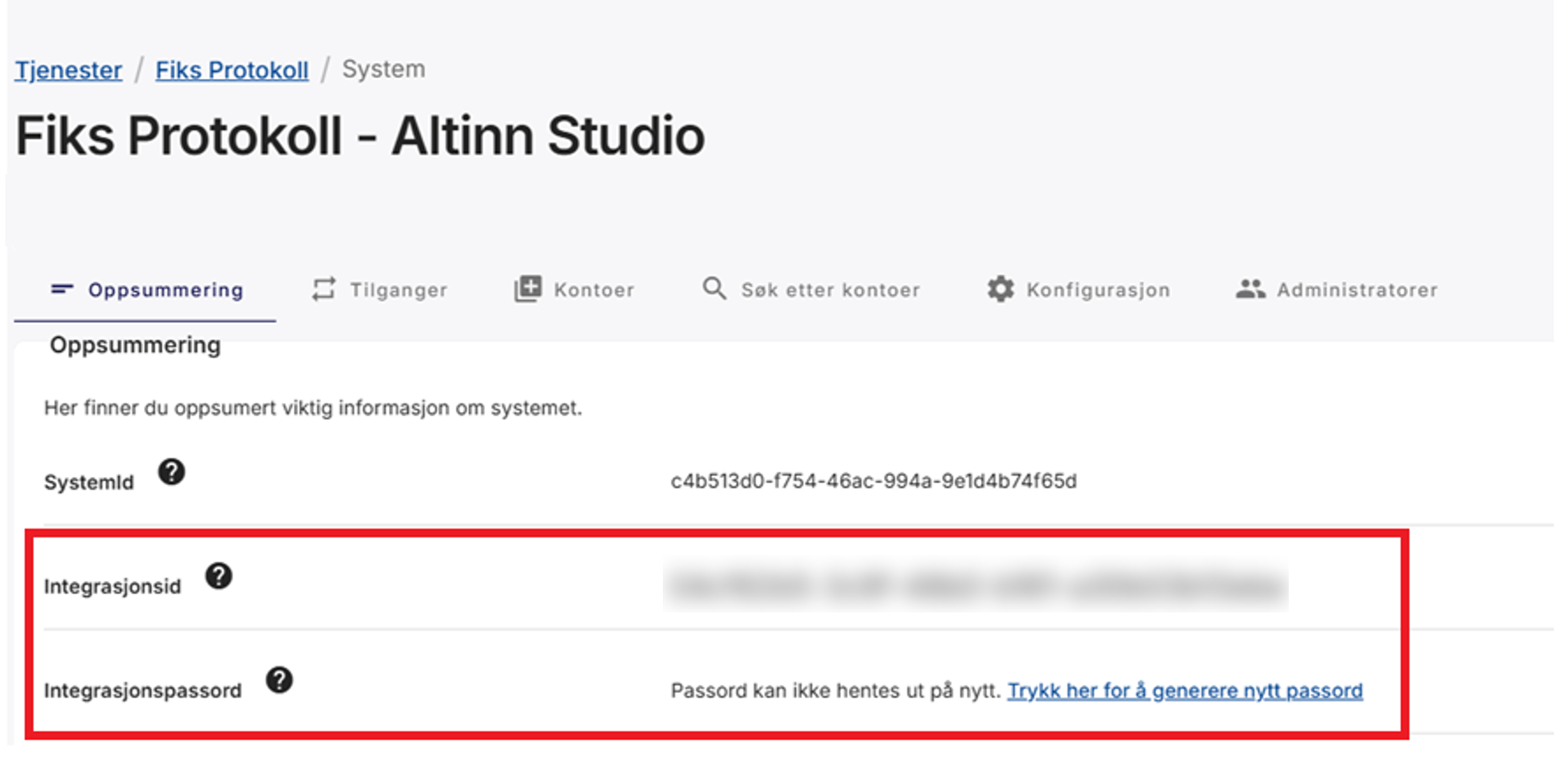Switch to the Tilganger tab

pyautogui.click(x=398, y=290)
